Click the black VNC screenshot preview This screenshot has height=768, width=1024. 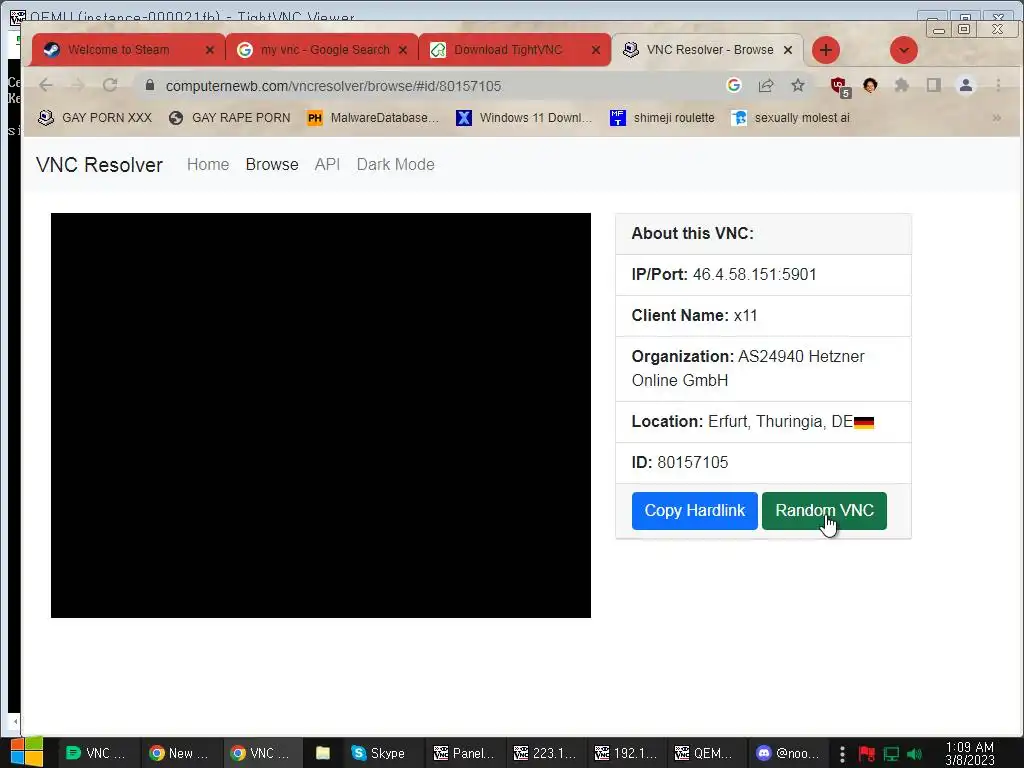click(321, 415)
